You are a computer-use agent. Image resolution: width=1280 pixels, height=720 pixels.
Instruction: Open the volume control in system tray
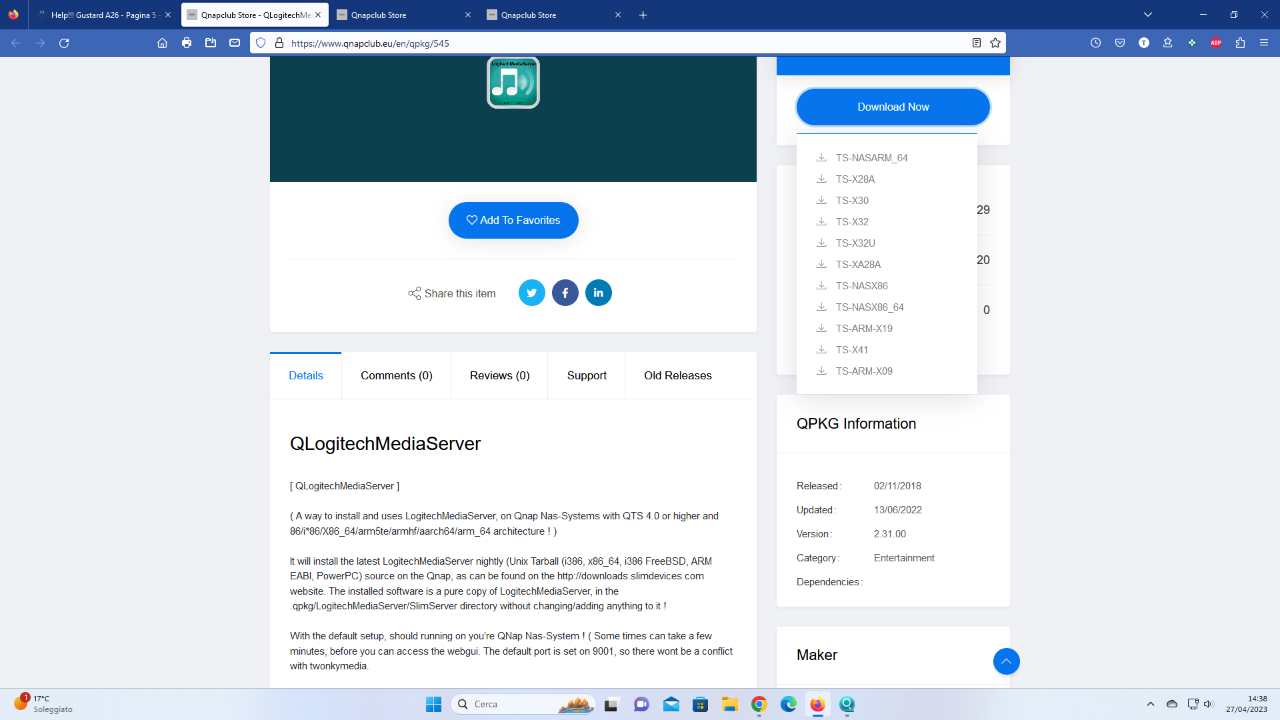tap(1209, 704)
